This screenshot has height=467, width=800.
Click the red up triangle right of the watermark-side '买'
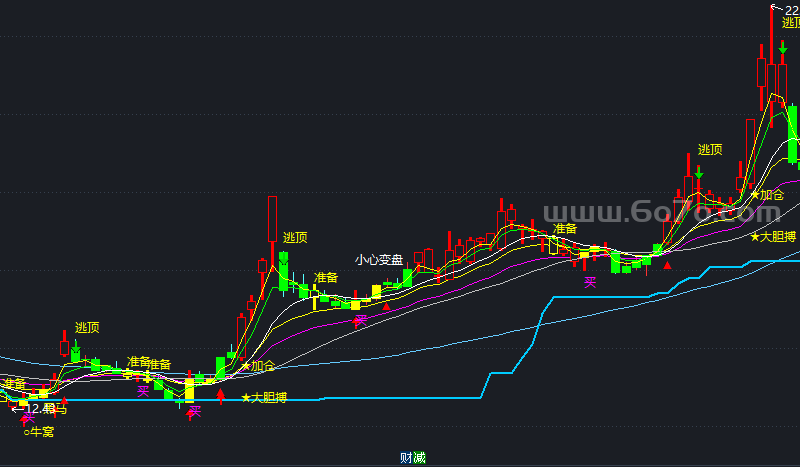coord(667,265)
